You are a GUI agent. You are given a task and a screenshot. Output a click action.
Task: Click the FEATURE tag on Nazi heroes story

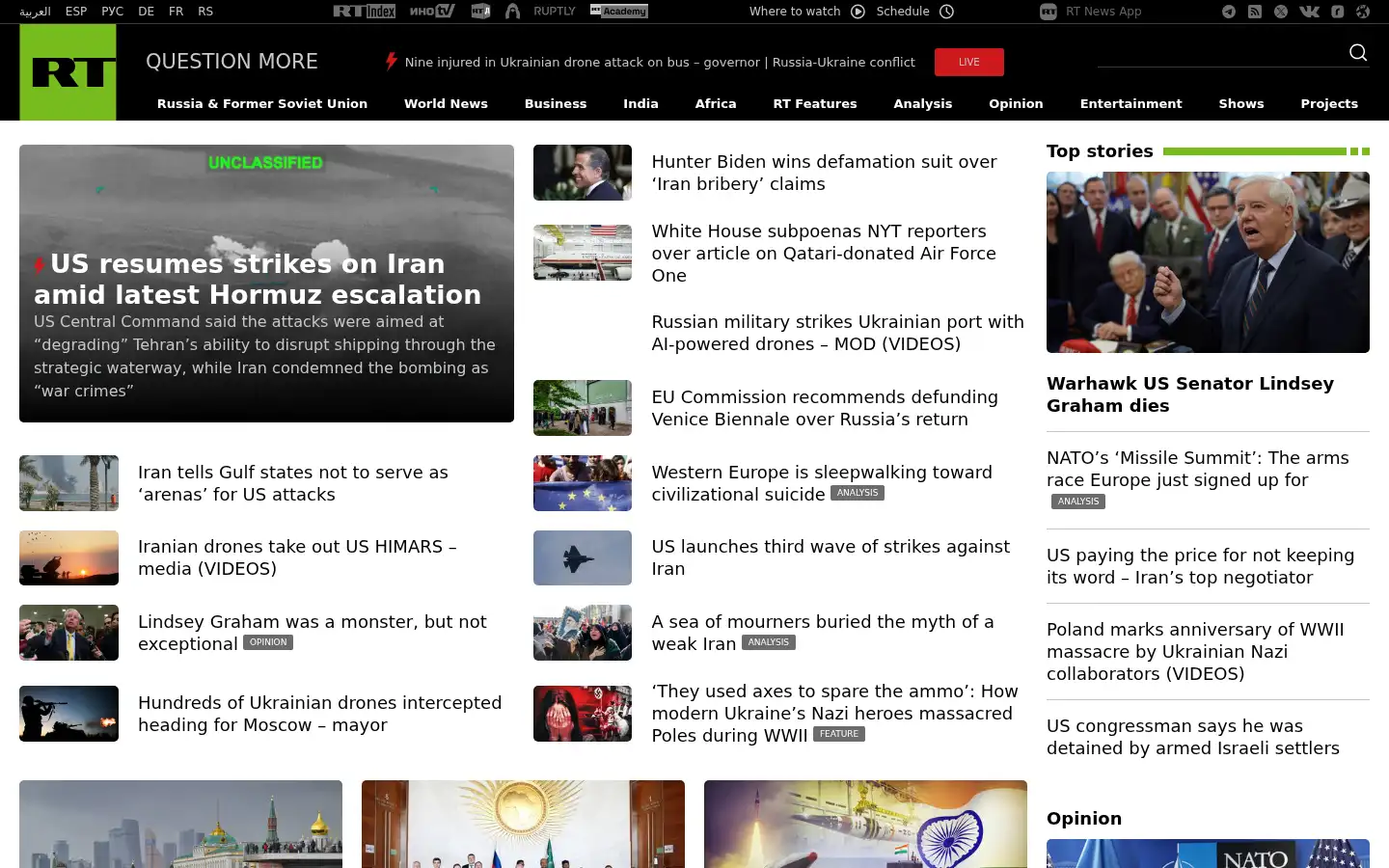(x=839, y=734)
